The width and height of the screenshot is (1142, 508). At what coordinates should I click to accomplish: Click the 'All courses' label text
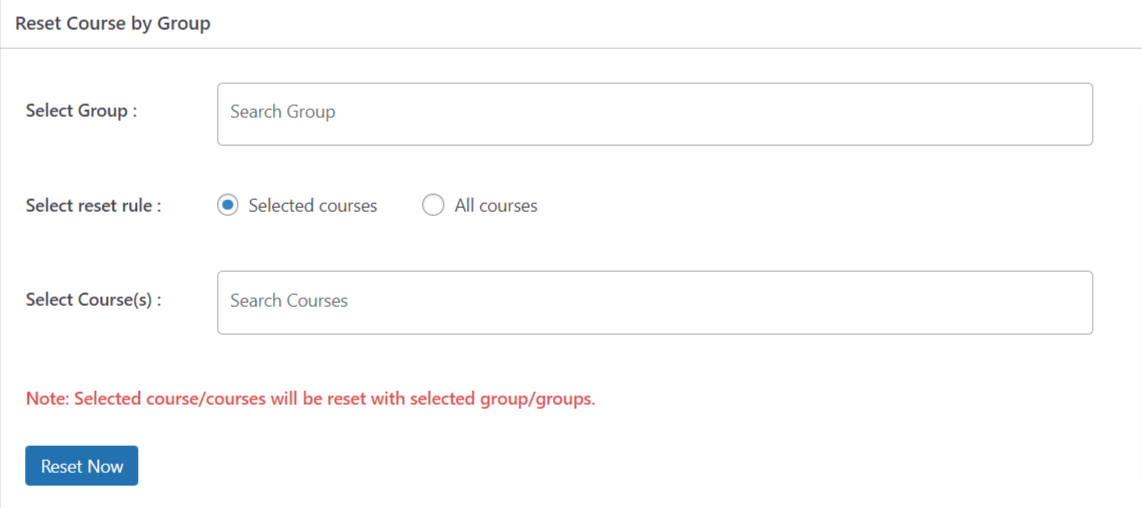coord(496,206)
